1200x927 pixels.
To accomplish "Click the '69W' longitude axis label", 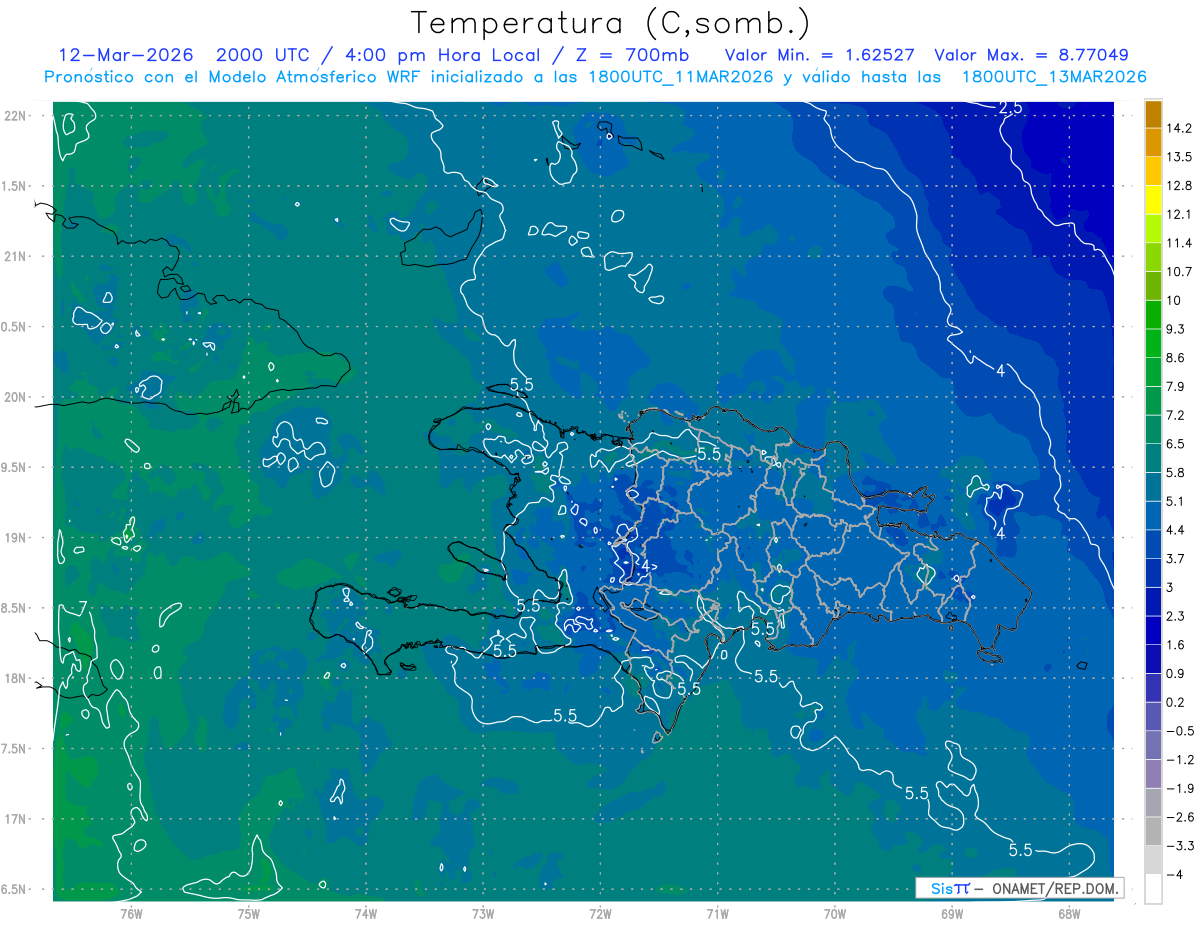I will [x=952, y=913].
